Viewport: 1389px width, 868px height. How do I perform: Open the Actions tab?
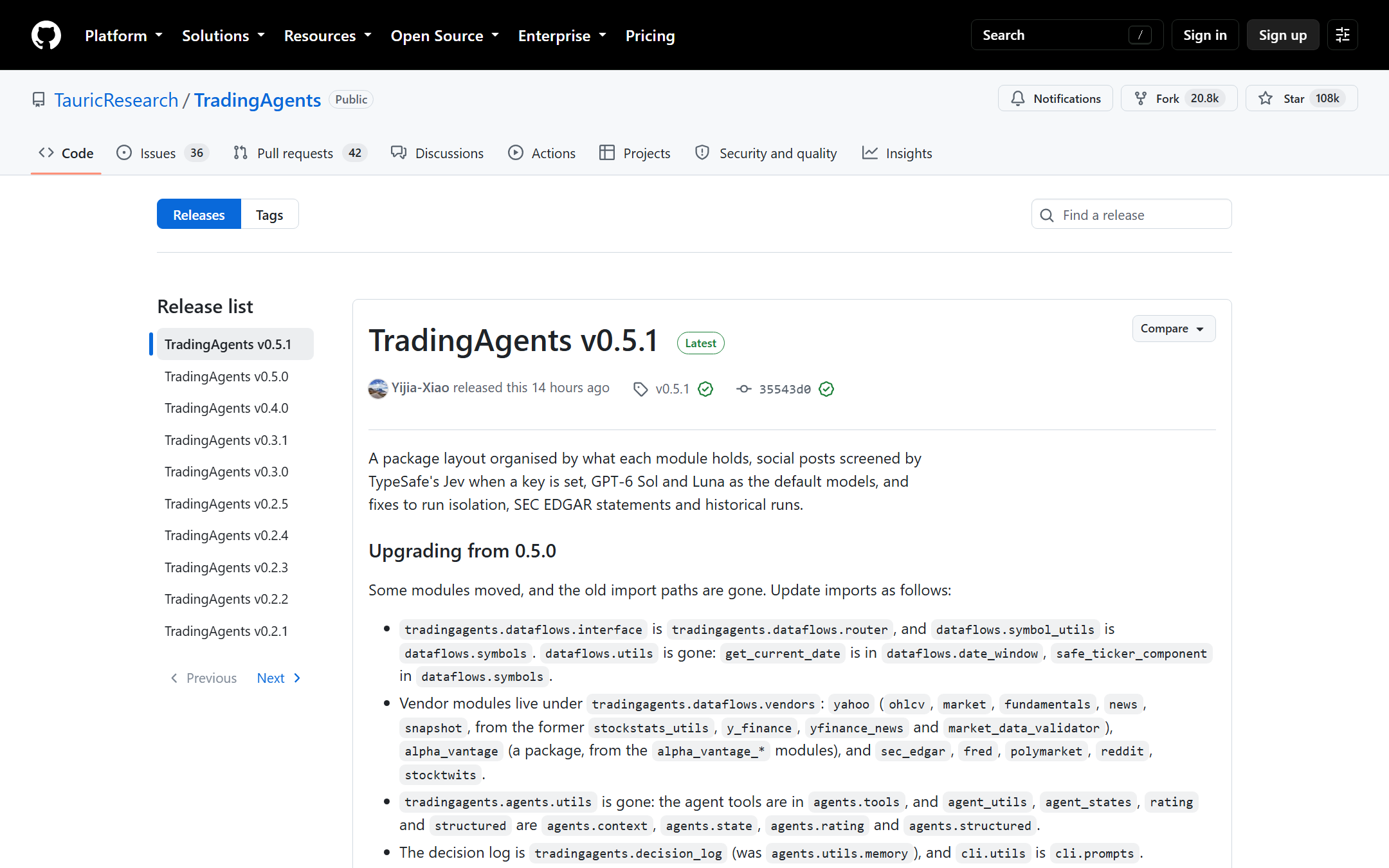click(x=541, y=153)
